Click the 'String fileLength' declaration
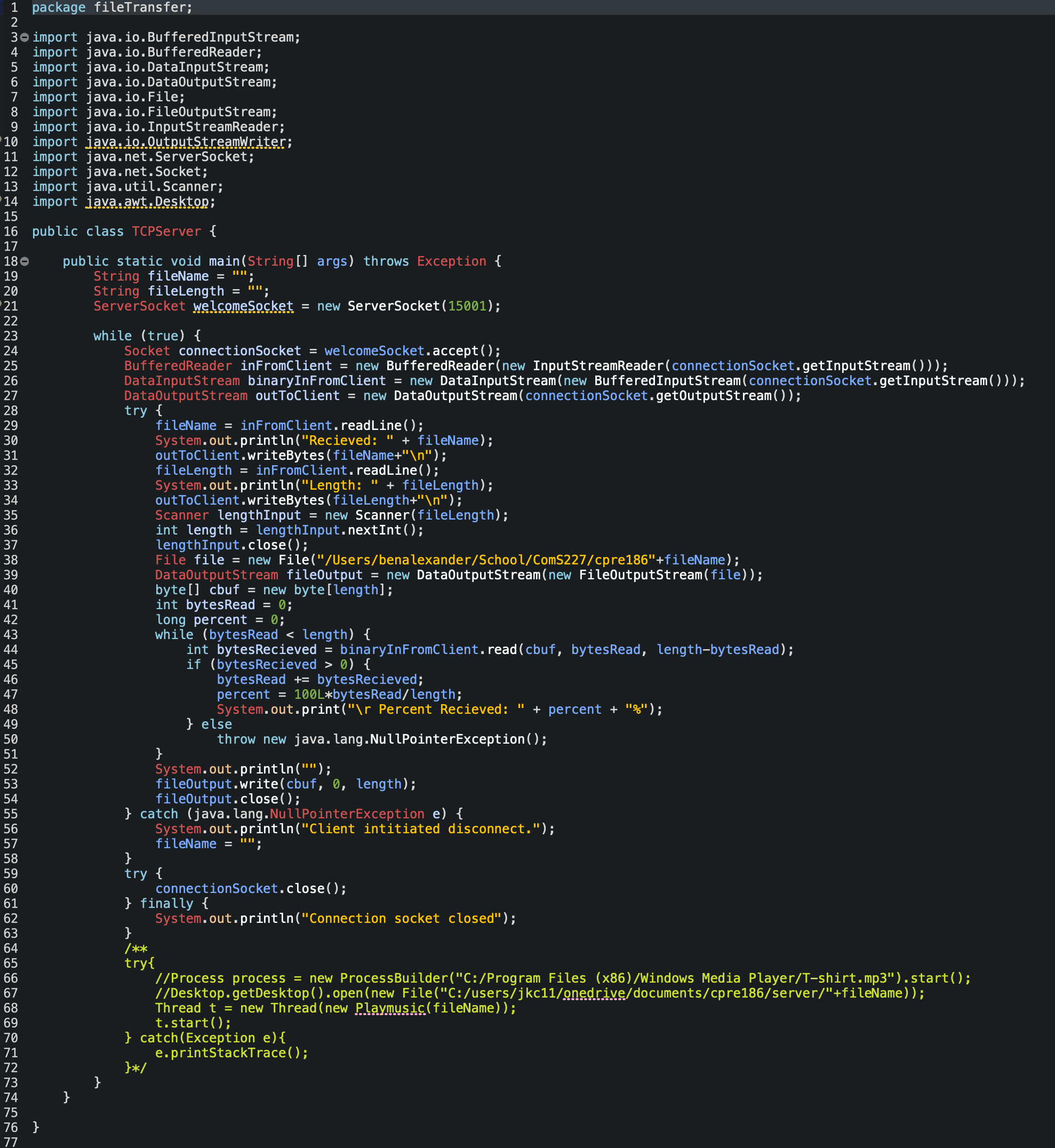Viewport: 1055px width, 1148px height. pyautogui.click(x=181, y=291)
